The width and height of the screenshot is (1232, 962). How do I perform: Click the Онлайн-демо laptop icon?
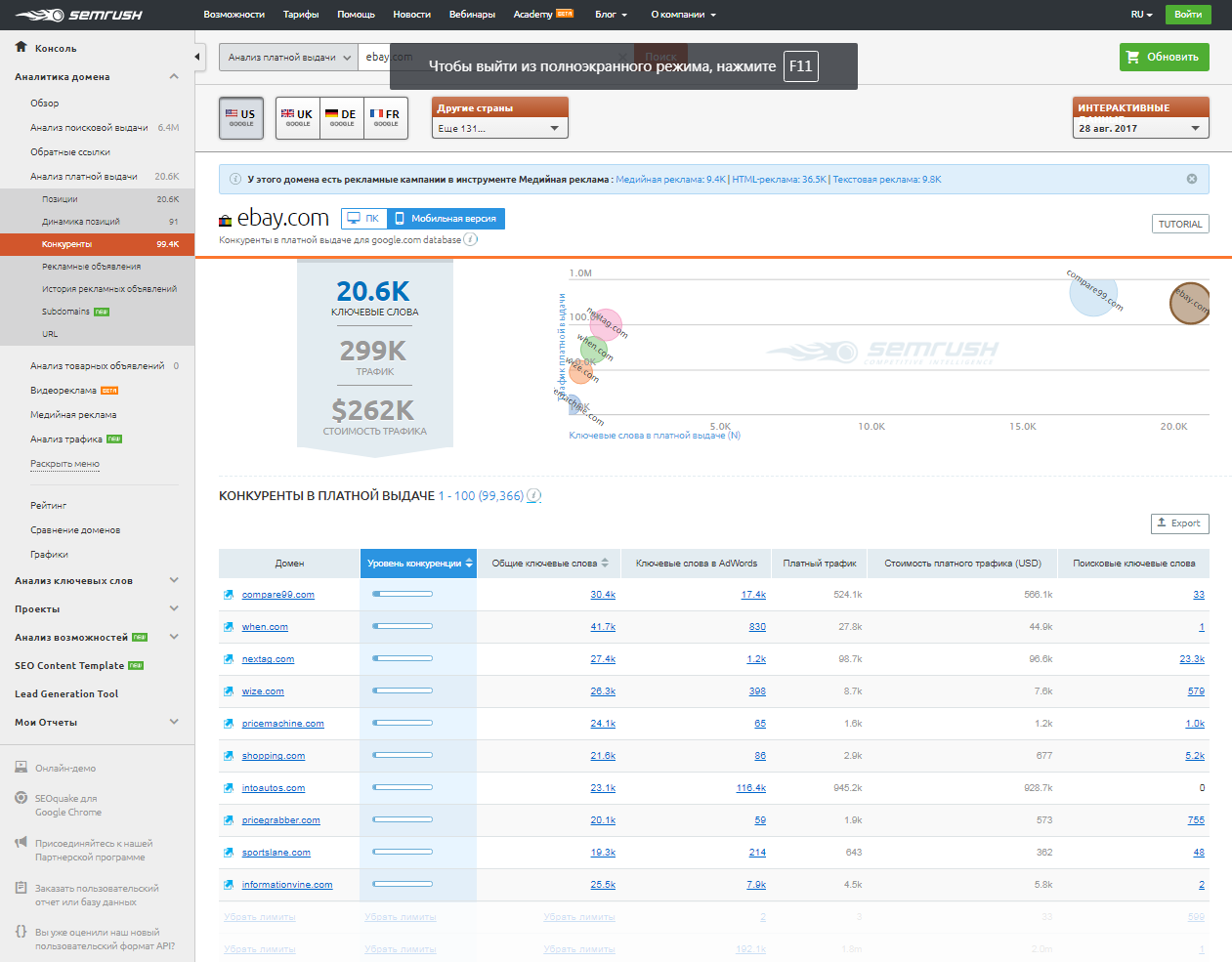[21, 768]
